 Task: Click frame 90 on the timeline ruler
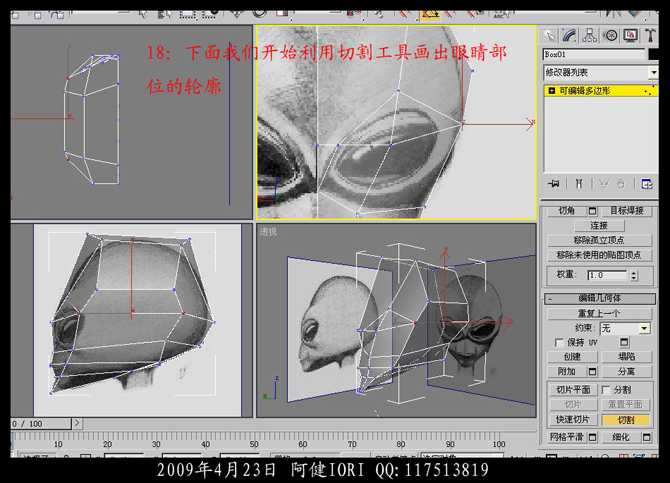[x=450, y=445]
